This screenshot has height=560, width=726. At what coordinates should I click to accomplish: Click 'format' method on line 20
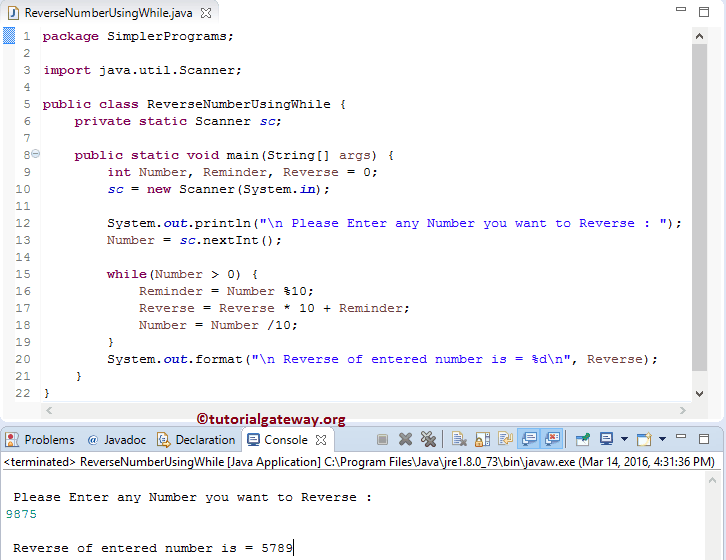tap(219, 359)
